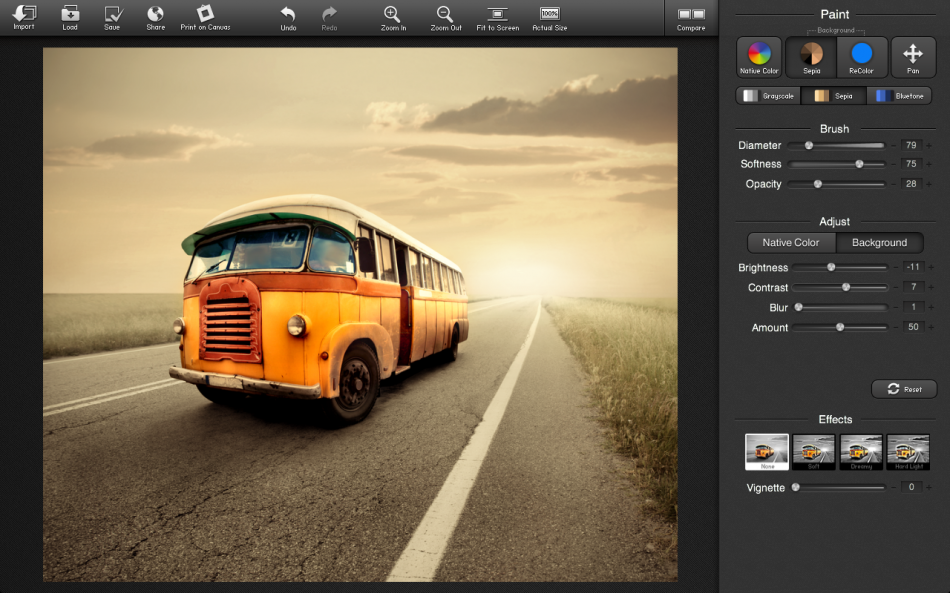The image size is (950, 593).
Task: Select the Pan tool button
Action: [x=913, y=57]
